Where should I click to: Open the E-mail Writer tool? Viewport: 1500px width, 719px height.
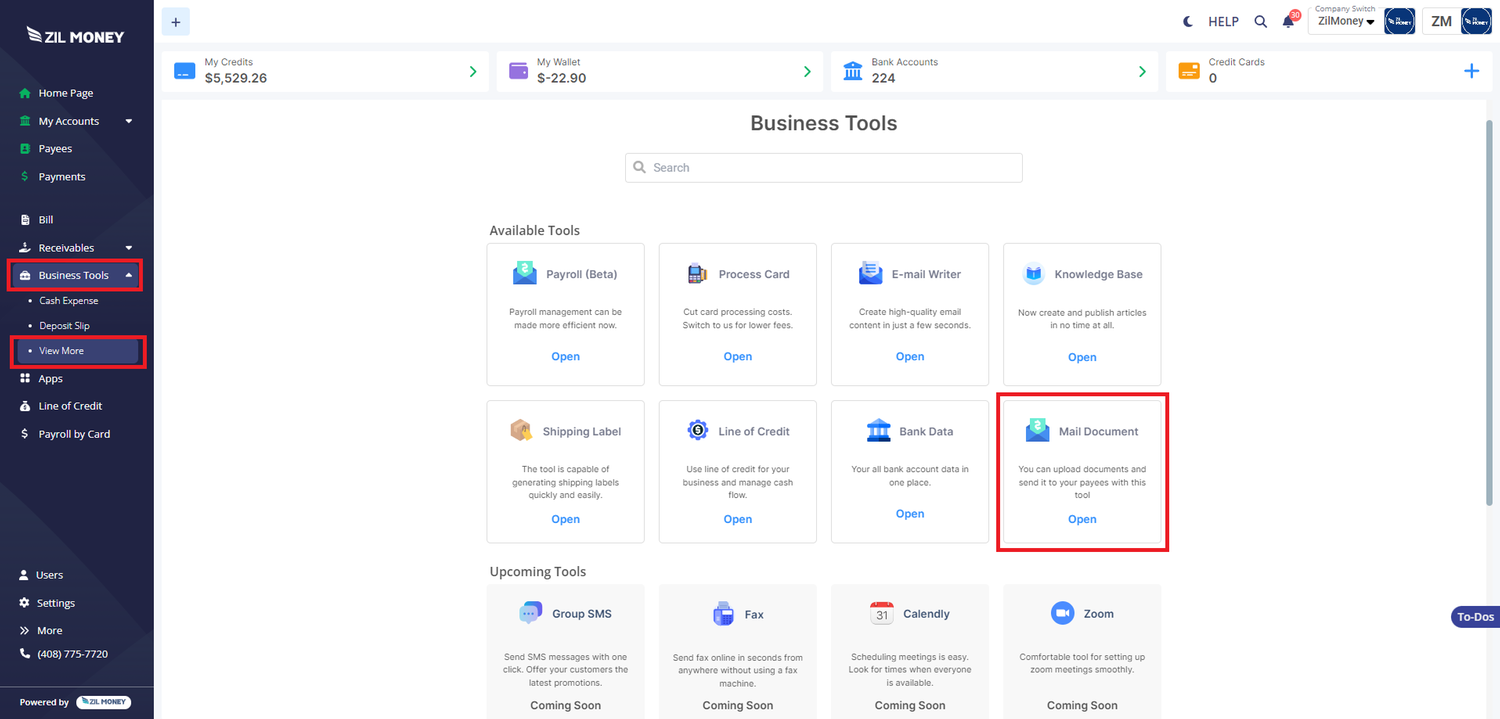coord(910,357)
